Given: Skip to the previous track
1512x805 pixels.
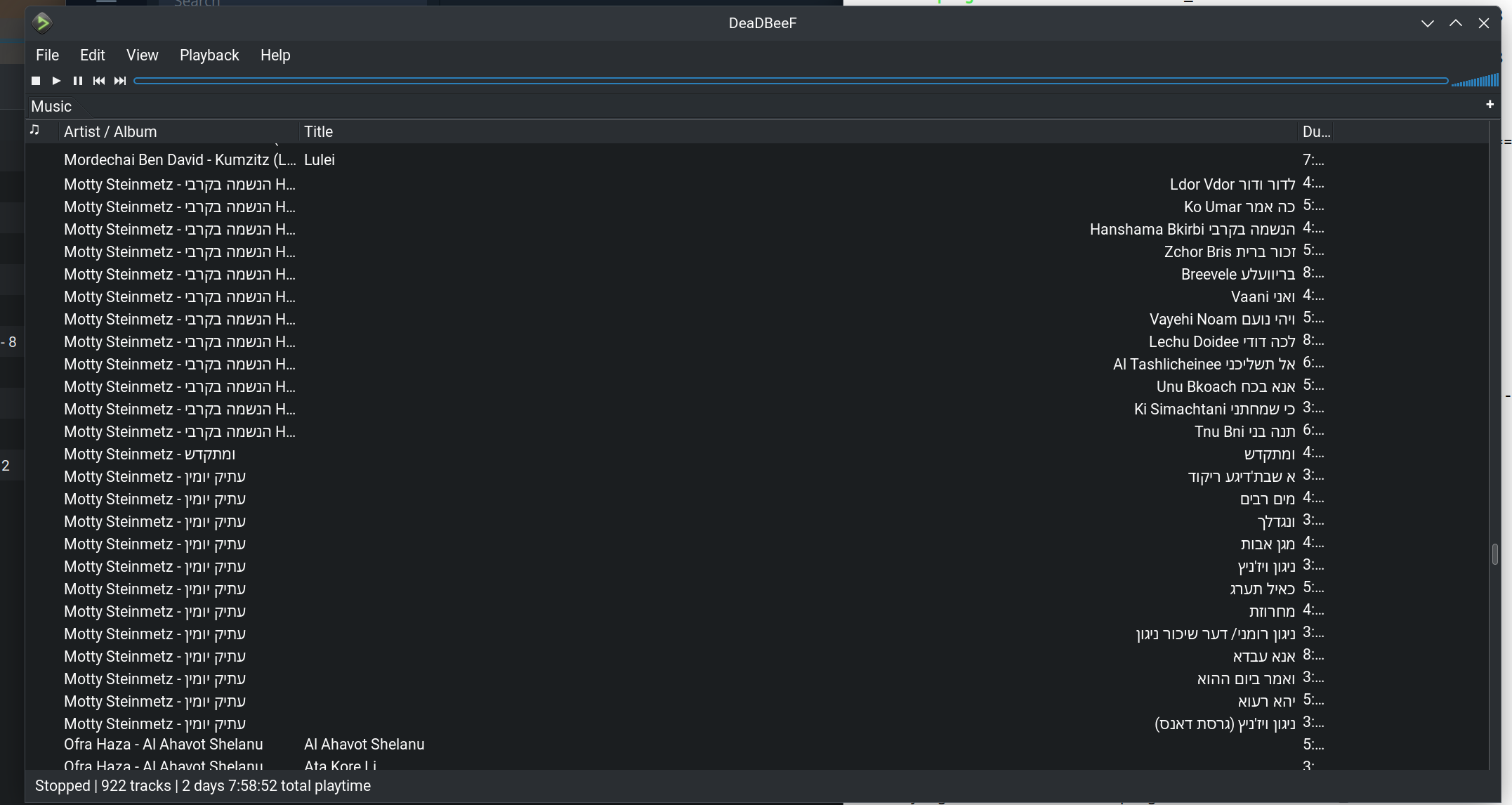Looking at the screenshot, I should coord(99,81).
